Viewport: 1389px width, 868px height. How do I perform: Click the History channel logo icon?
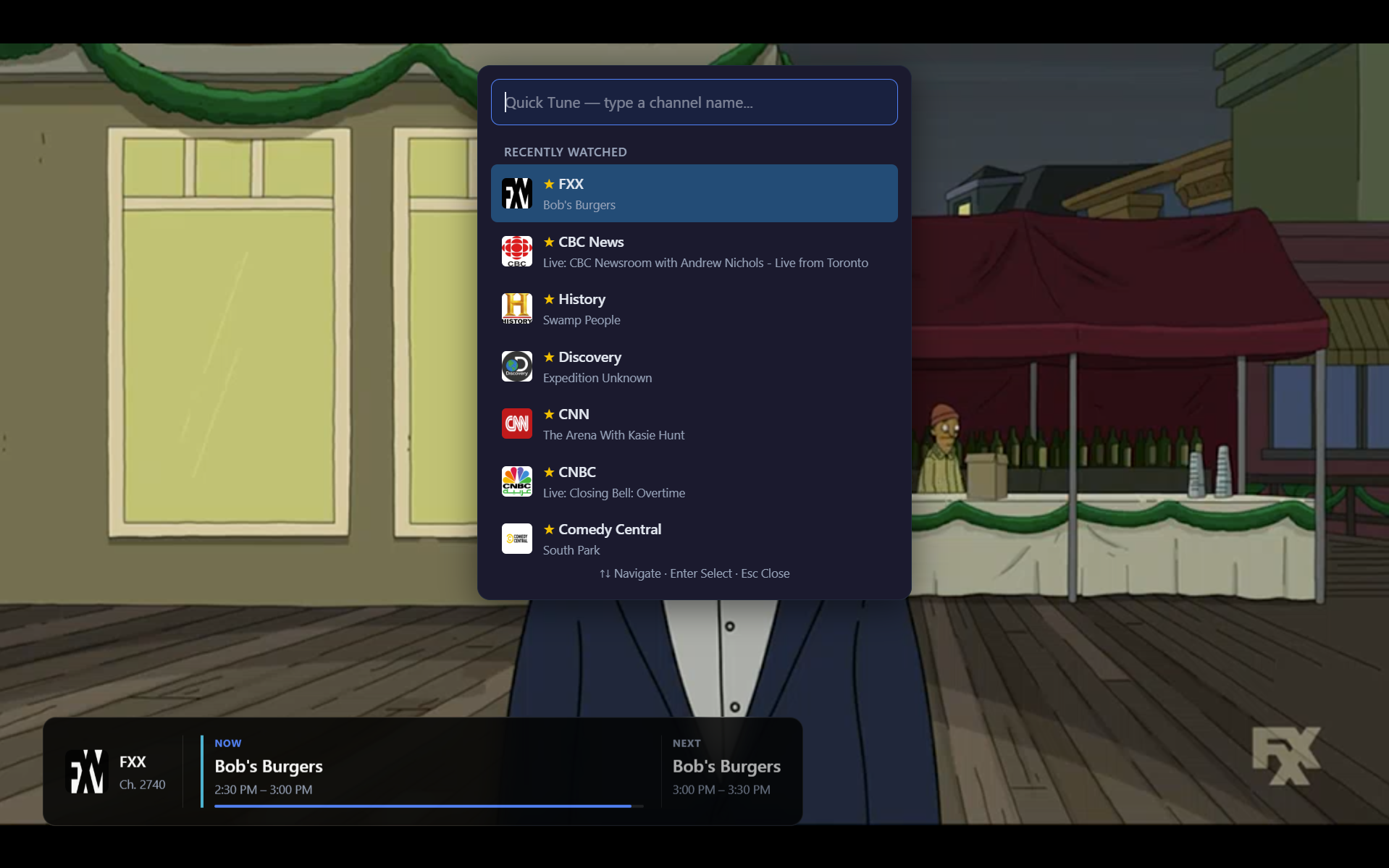click(x=517, y=309)
